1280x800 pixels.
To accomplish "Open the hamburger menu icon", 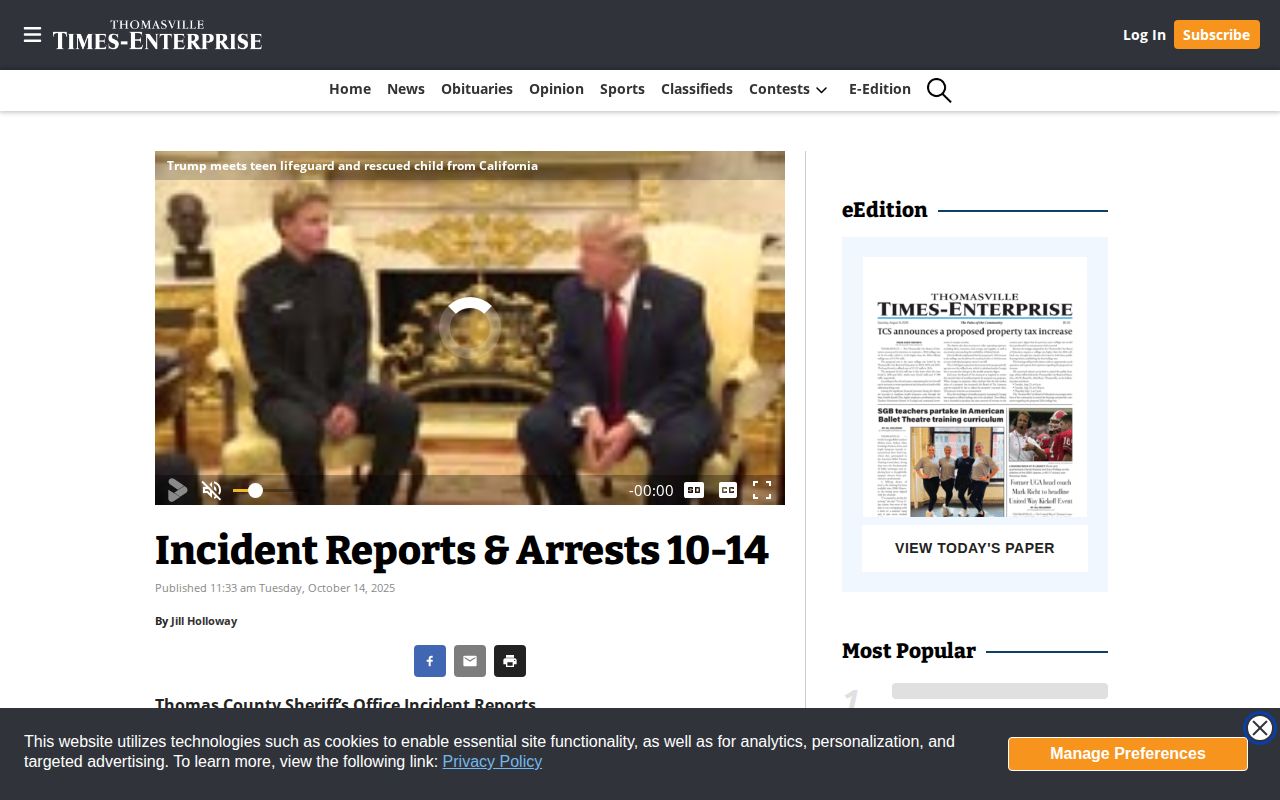I will pos(32,35).
